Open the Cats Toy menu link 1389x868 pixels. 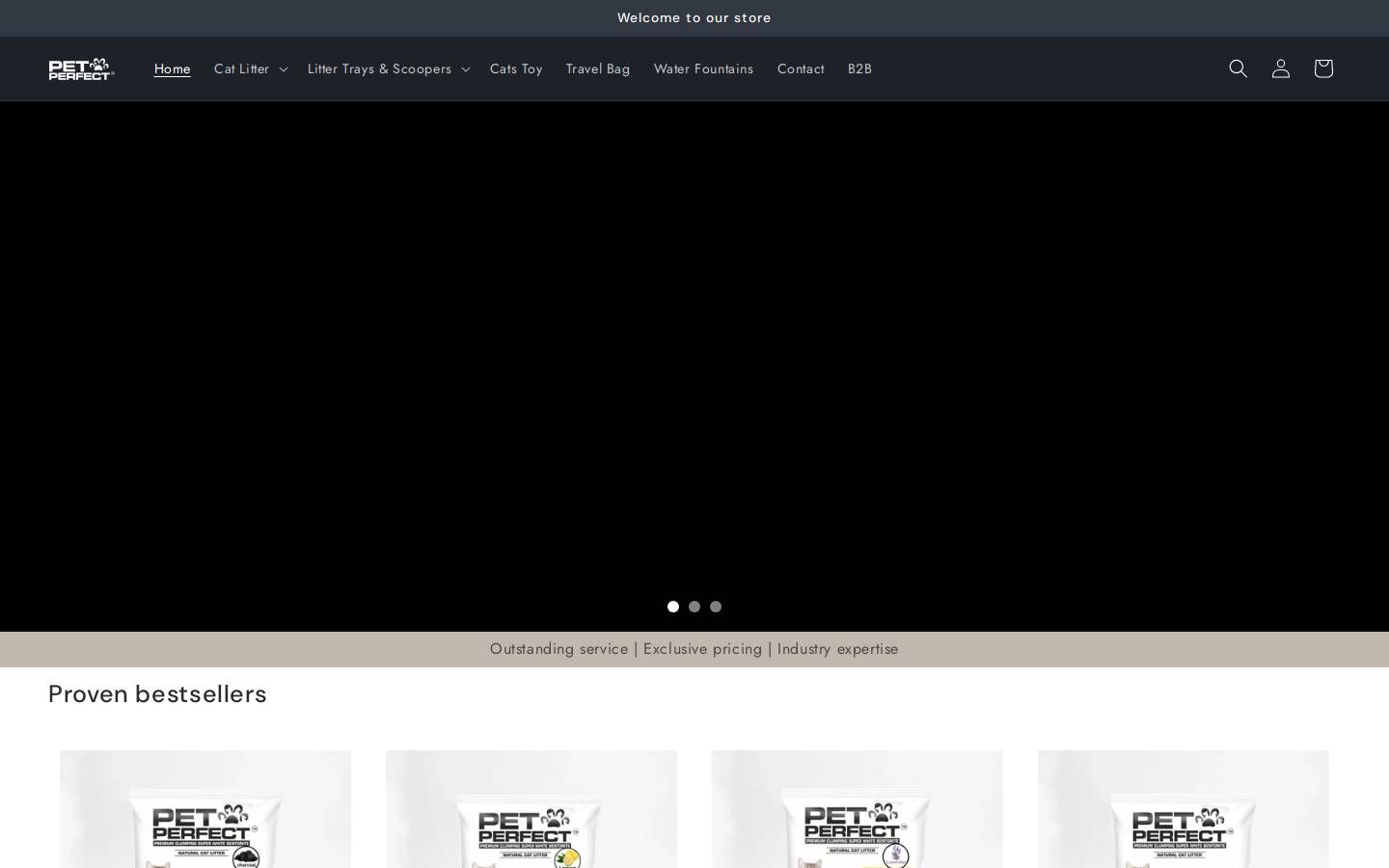(x=516, y=68)
